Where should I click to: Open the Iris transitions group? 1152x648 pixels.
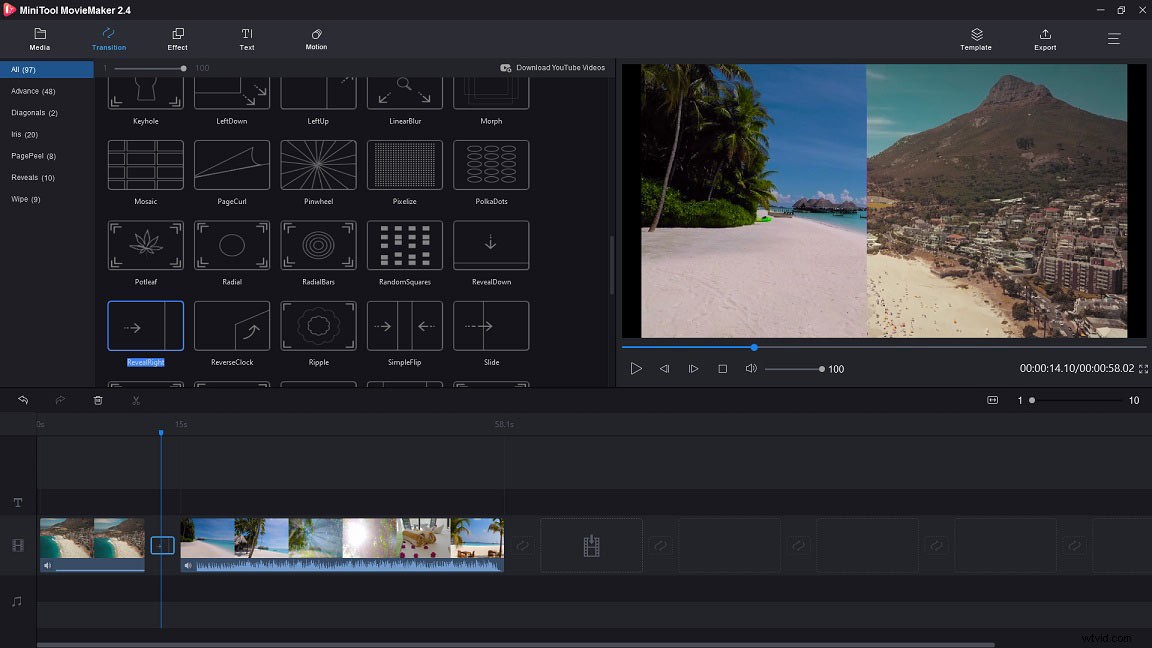22,134
